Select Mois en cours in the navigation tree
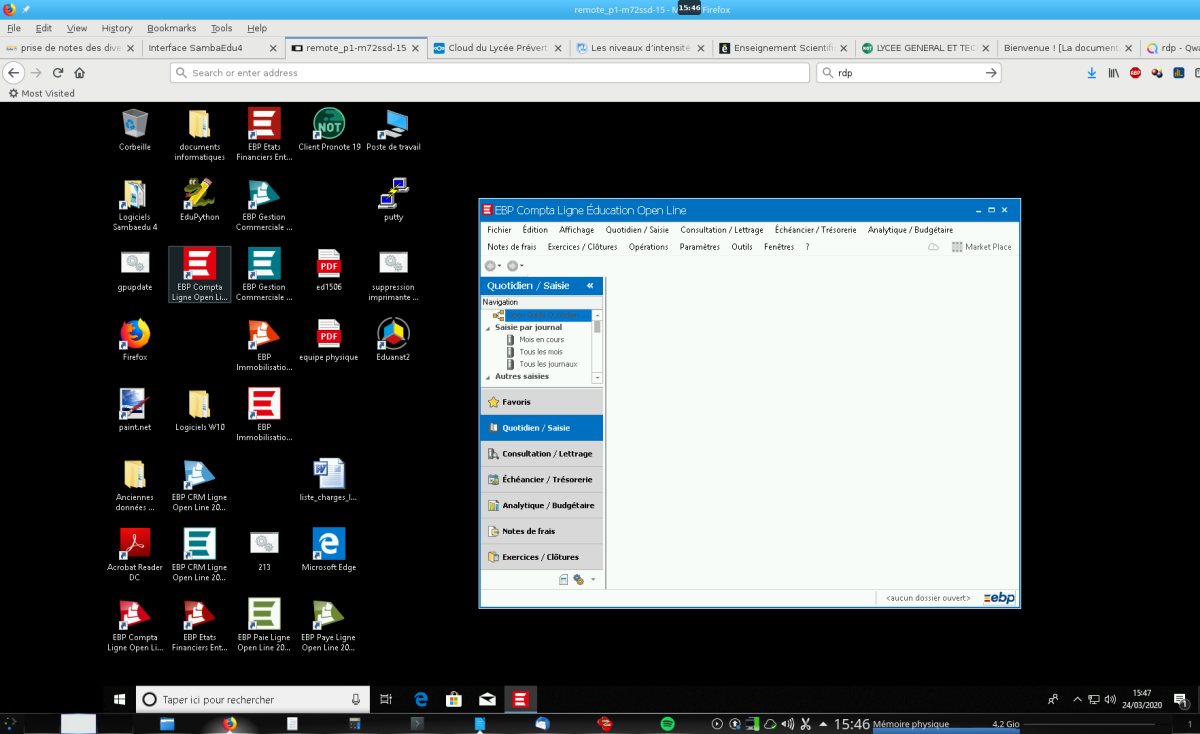The height and width of the screenshot is (734, 1200). [x=541, y=340]
